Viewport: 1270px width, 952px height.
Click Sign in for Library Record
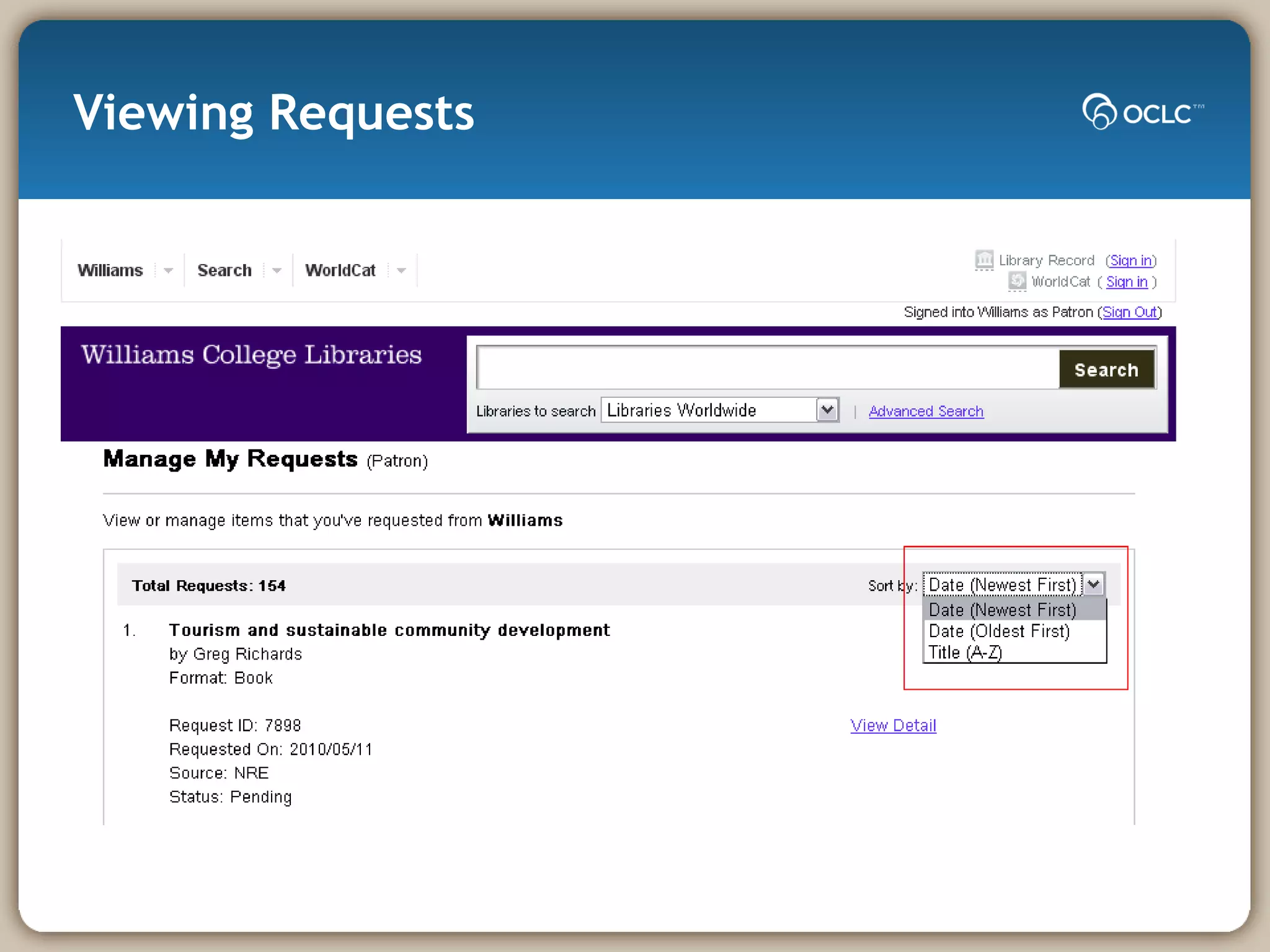point(1132,260)
